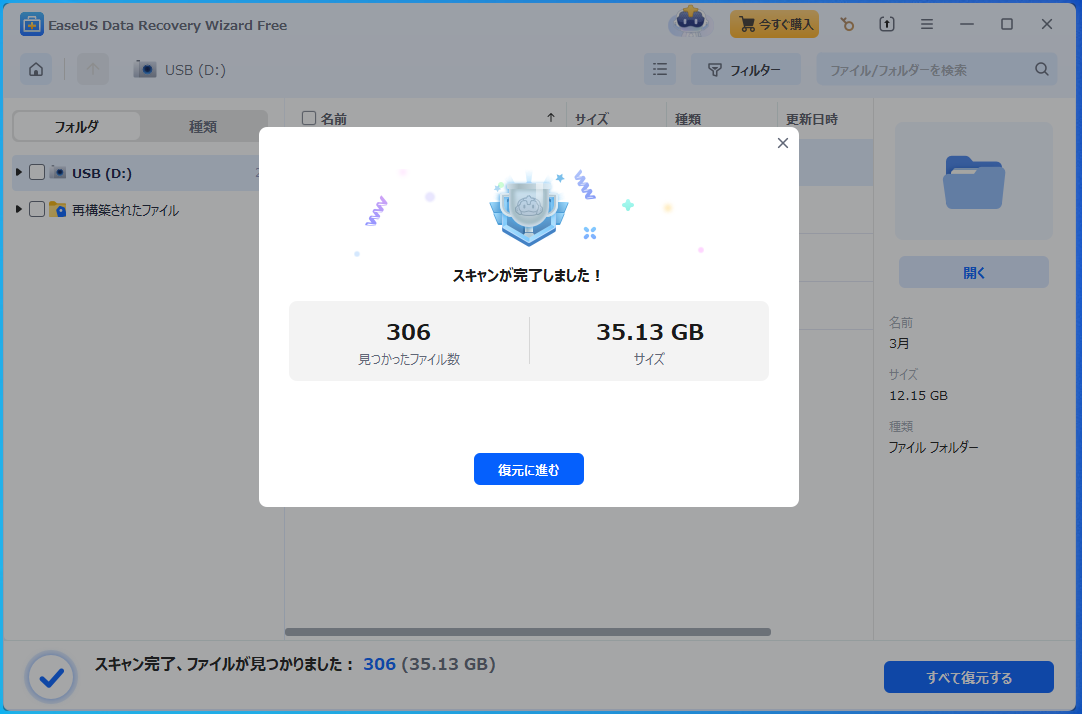Viewport: 1082px width, 714px height.
Task: Click the 再構築されたファイル folder icon
Action: point(57,209)
